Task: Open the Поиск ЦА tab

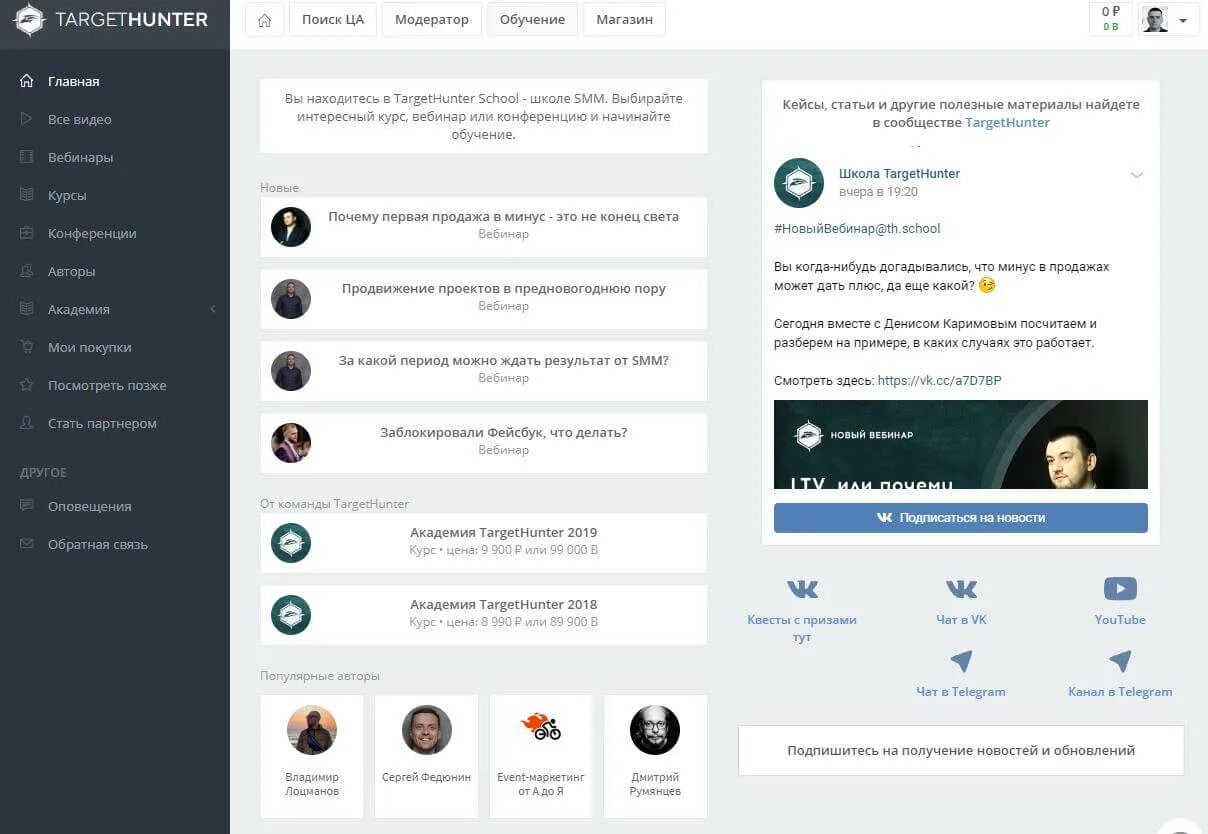Action: pyautogui.click(x=333, y=20)
